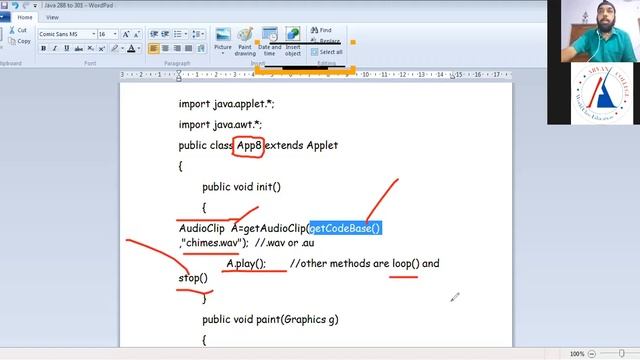Expand the text highlight color dropdown arrow

(x=122, y=49)
